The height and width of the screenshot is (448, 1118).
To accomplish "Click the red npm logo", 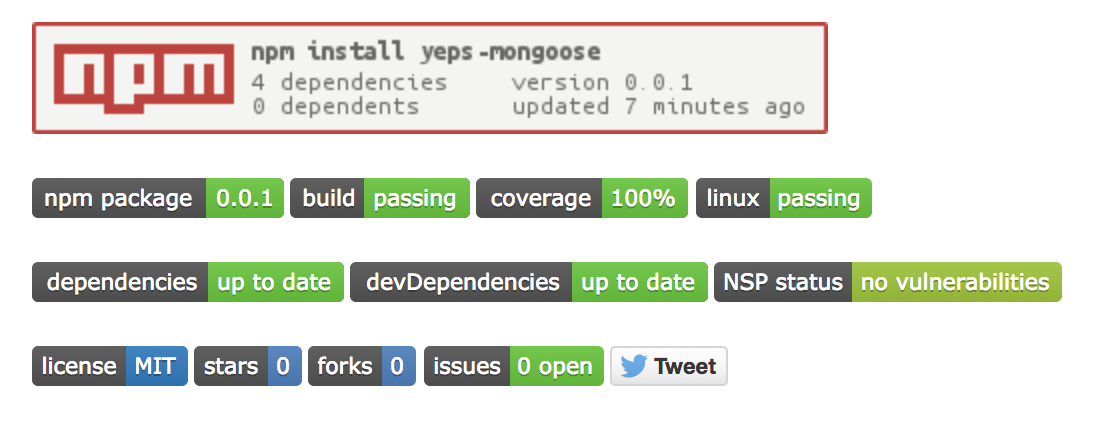I will [x=137, y=78].
